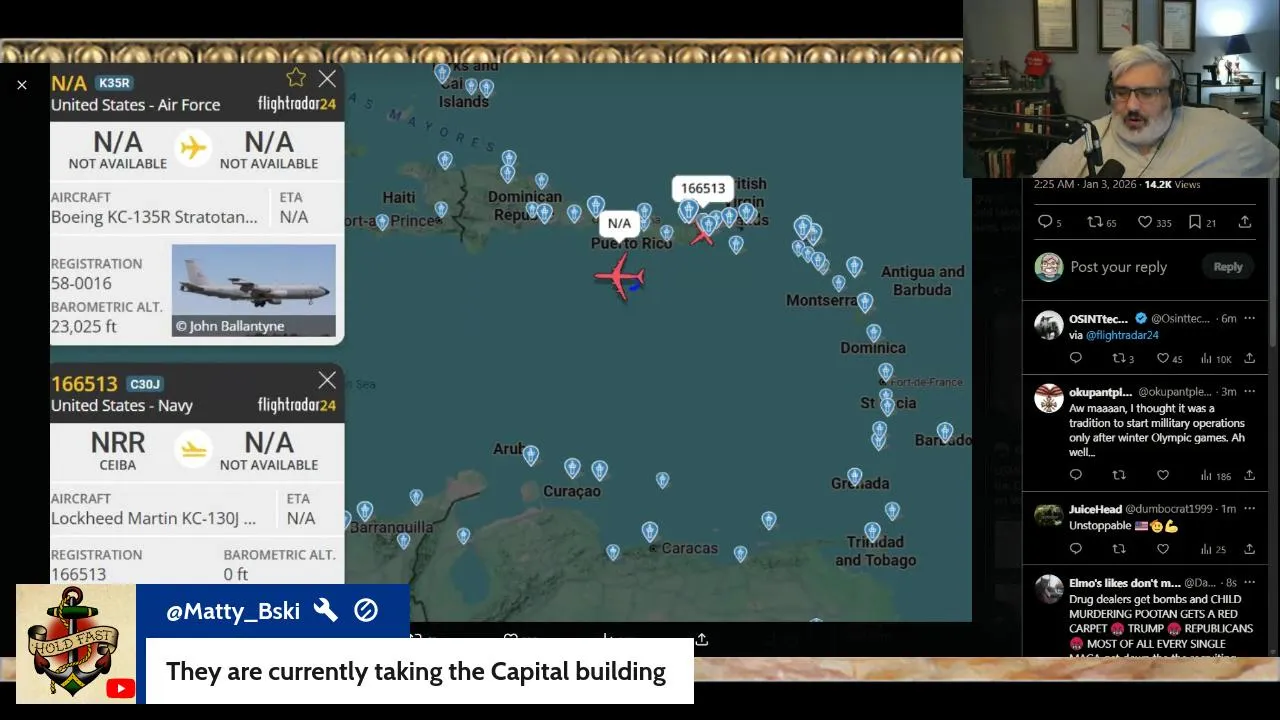Click the Reply button
This screenshot has width=1280, height=720.
point(1228,267)
